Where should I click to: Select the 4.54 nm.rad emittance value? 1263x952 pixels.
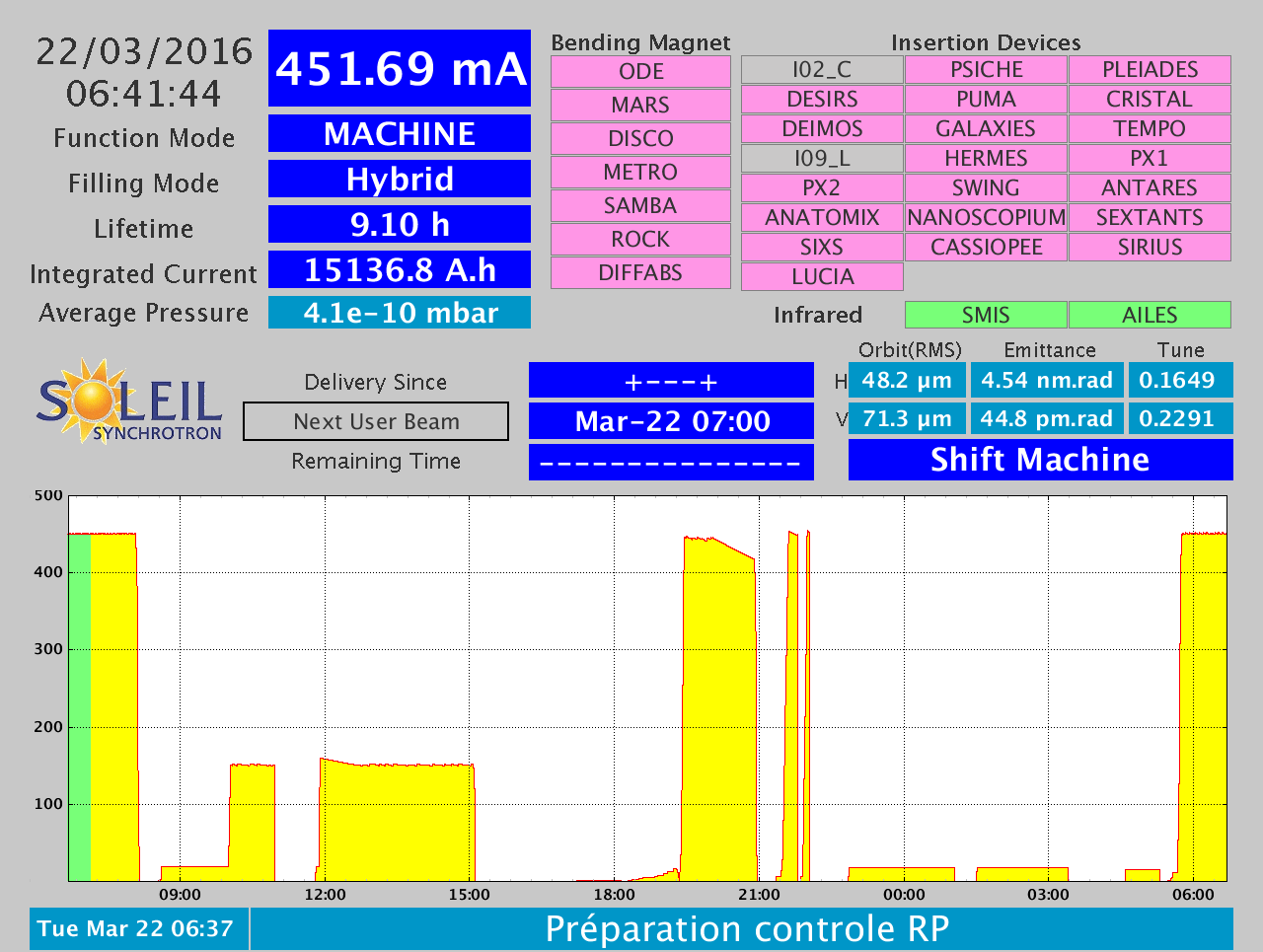point(1047,380)
